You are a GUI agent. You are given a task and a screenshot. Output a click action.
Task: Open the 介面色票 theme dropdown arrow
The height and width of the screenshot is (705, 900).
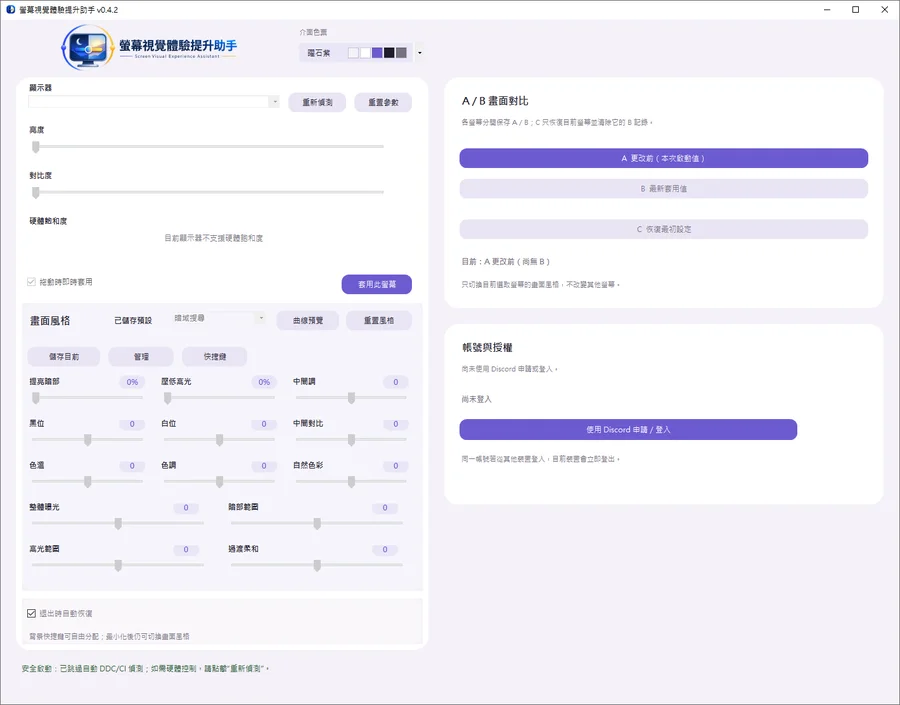tap(420, 53)
